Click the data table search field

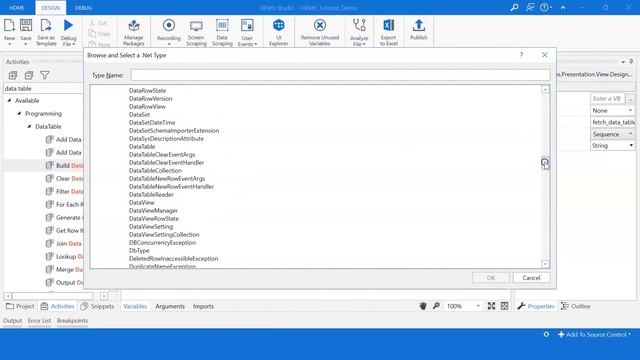[x=43, y=88]
